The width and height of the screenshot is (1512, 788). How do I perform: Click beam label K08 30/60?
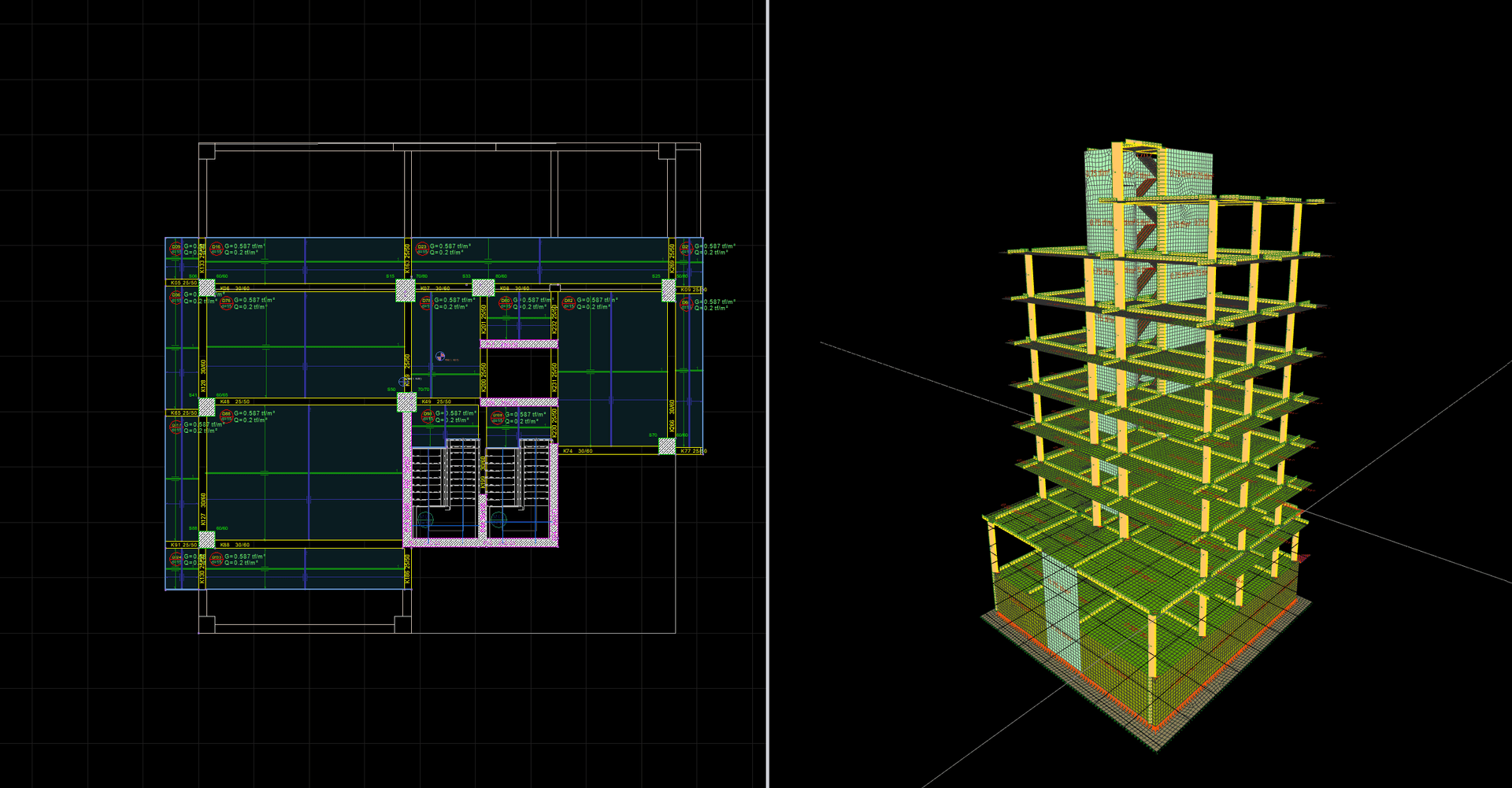click(514, 289)
